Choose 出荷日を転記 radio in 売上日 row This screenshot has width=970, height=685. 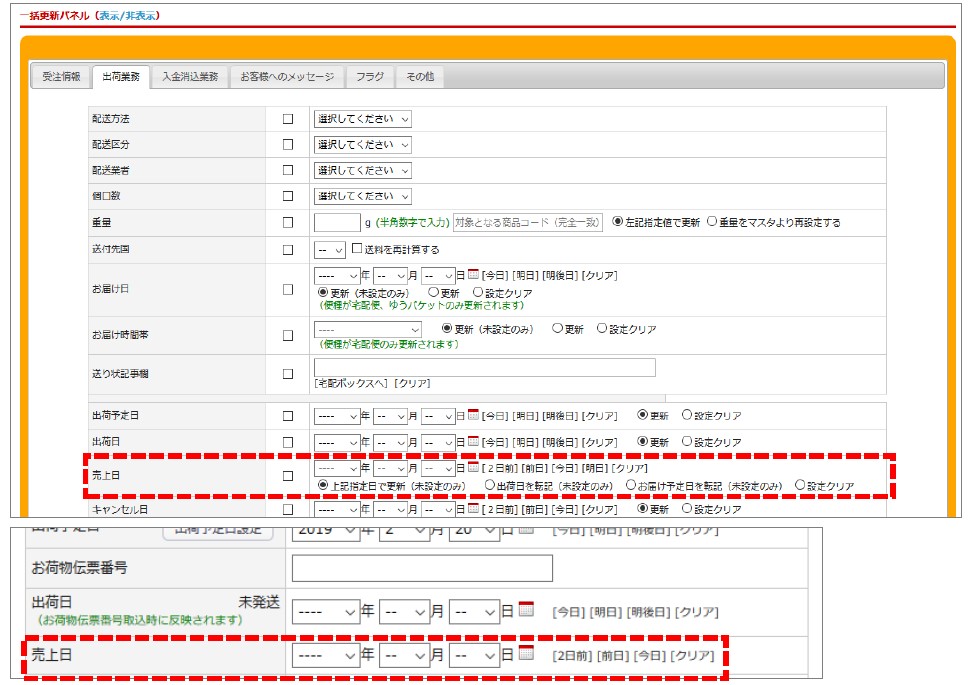pyautogui.click(x=489, y=485)
